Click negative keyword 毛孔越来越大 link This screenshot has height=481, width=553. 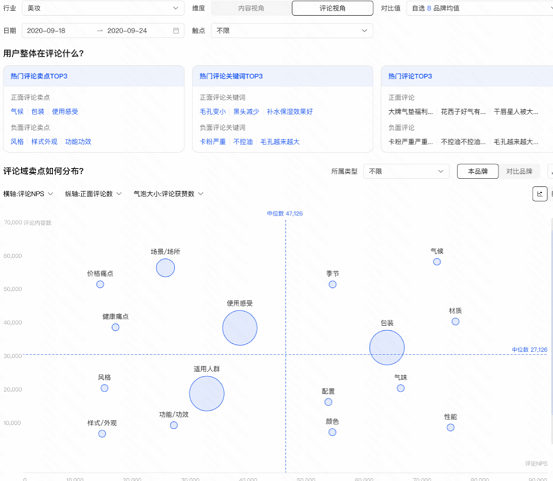coord(280,141)
